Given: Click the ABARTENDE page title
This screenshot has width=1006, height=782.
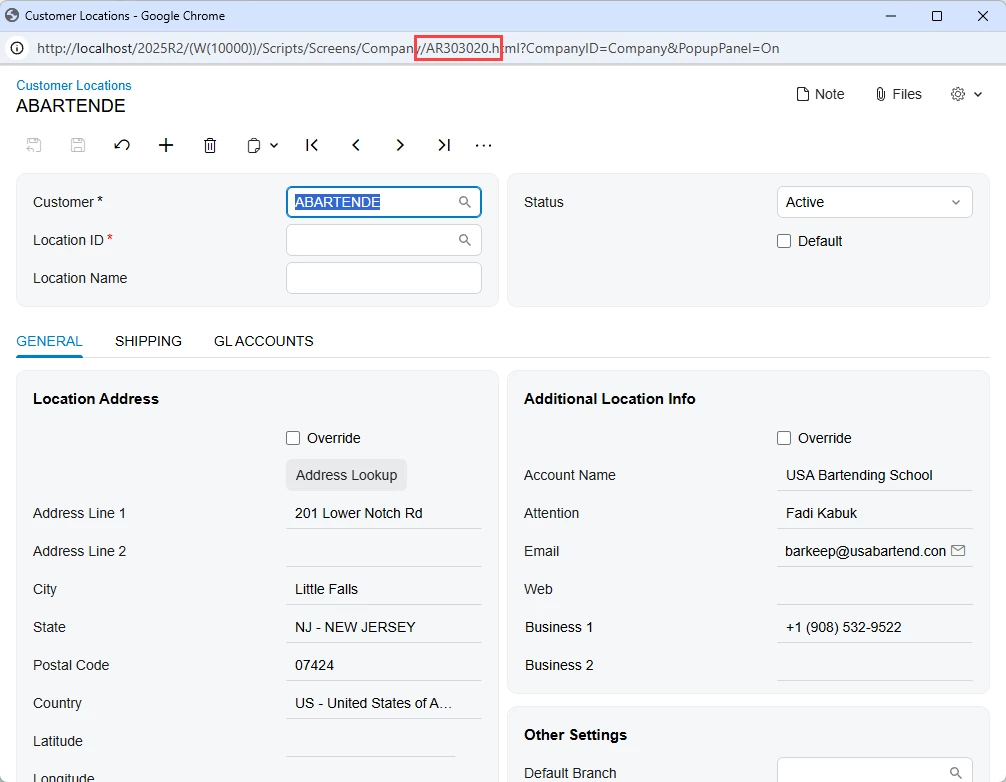Looking at the screenshot, I should (x=71, y=106).
